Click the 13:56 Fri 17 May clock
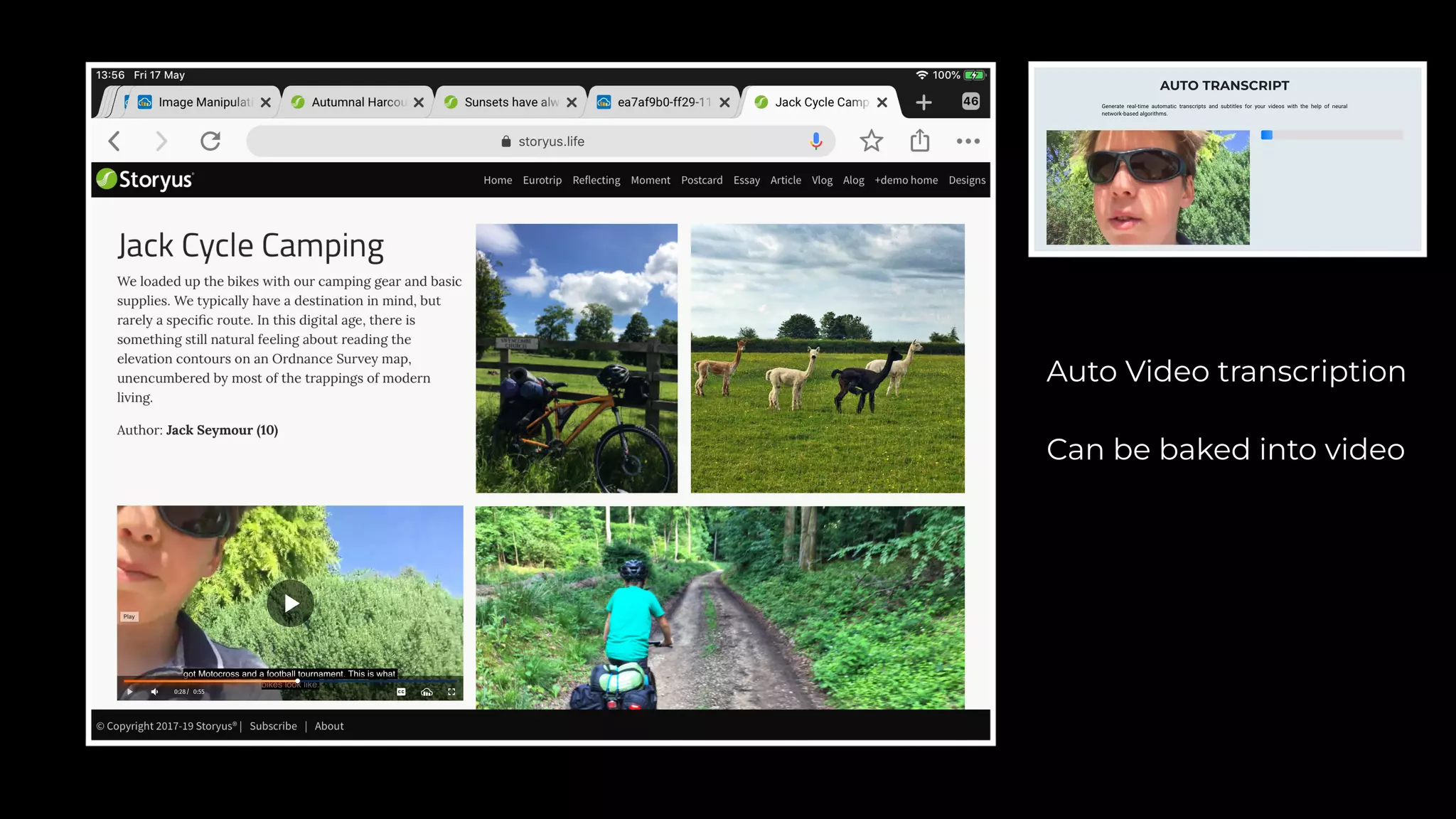The image size is (1456, 819). (x=140, y=75)
